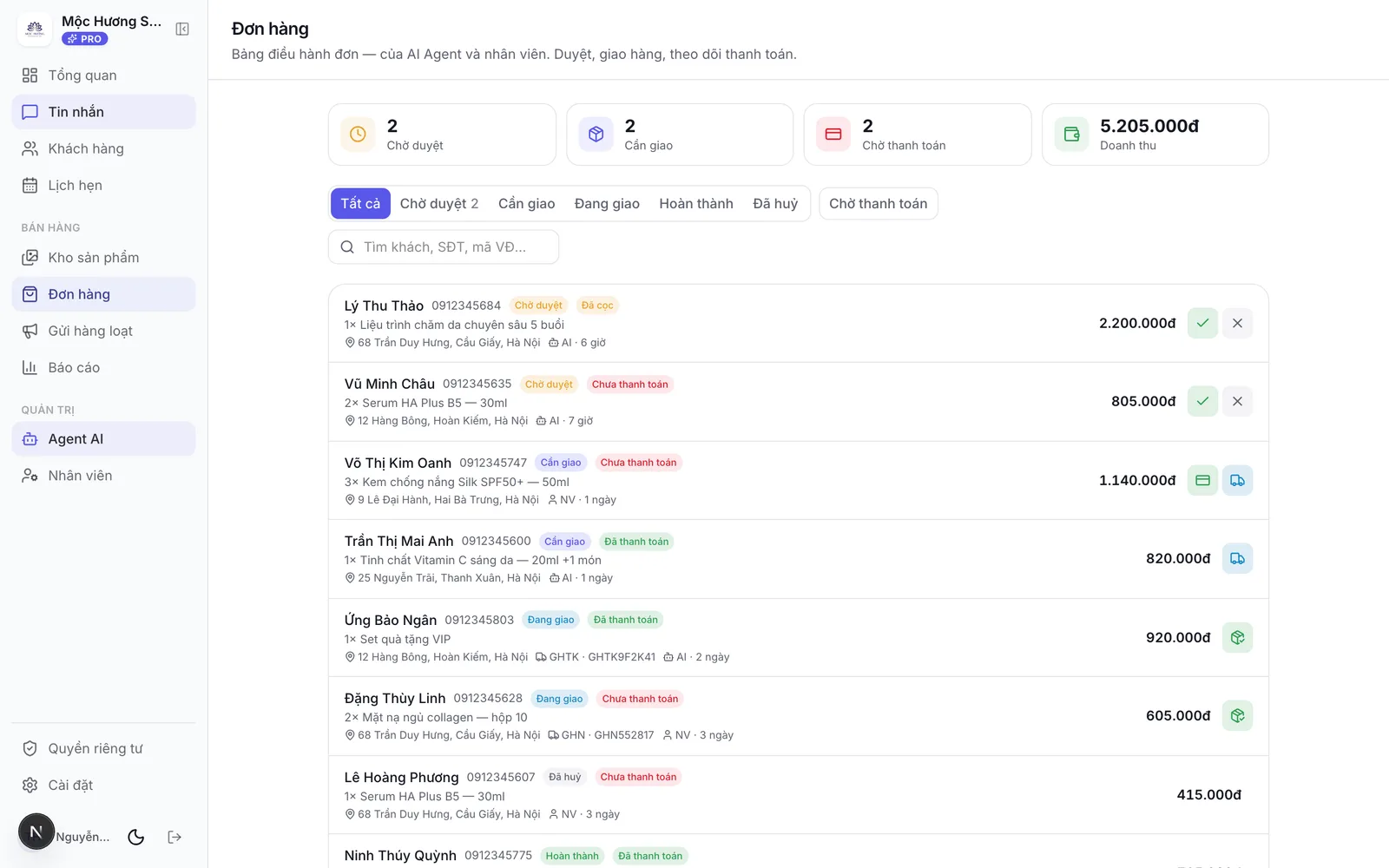Click the PRO plan badge

[x=85, y=39]
